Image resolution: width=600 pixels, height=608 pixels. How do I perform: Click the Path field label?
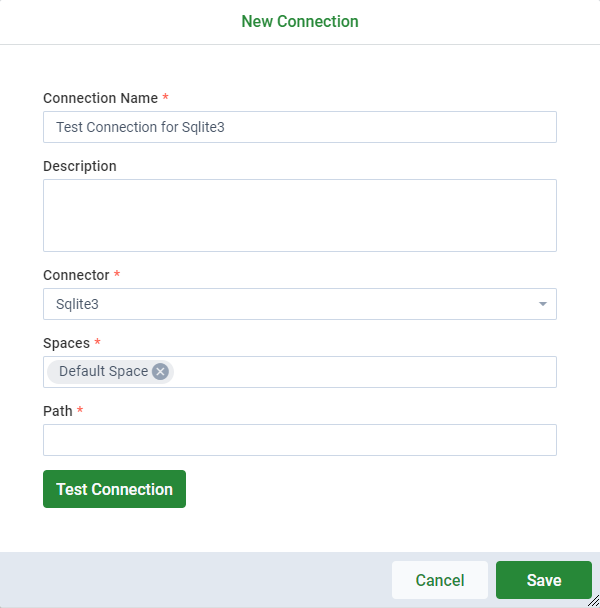58,411
